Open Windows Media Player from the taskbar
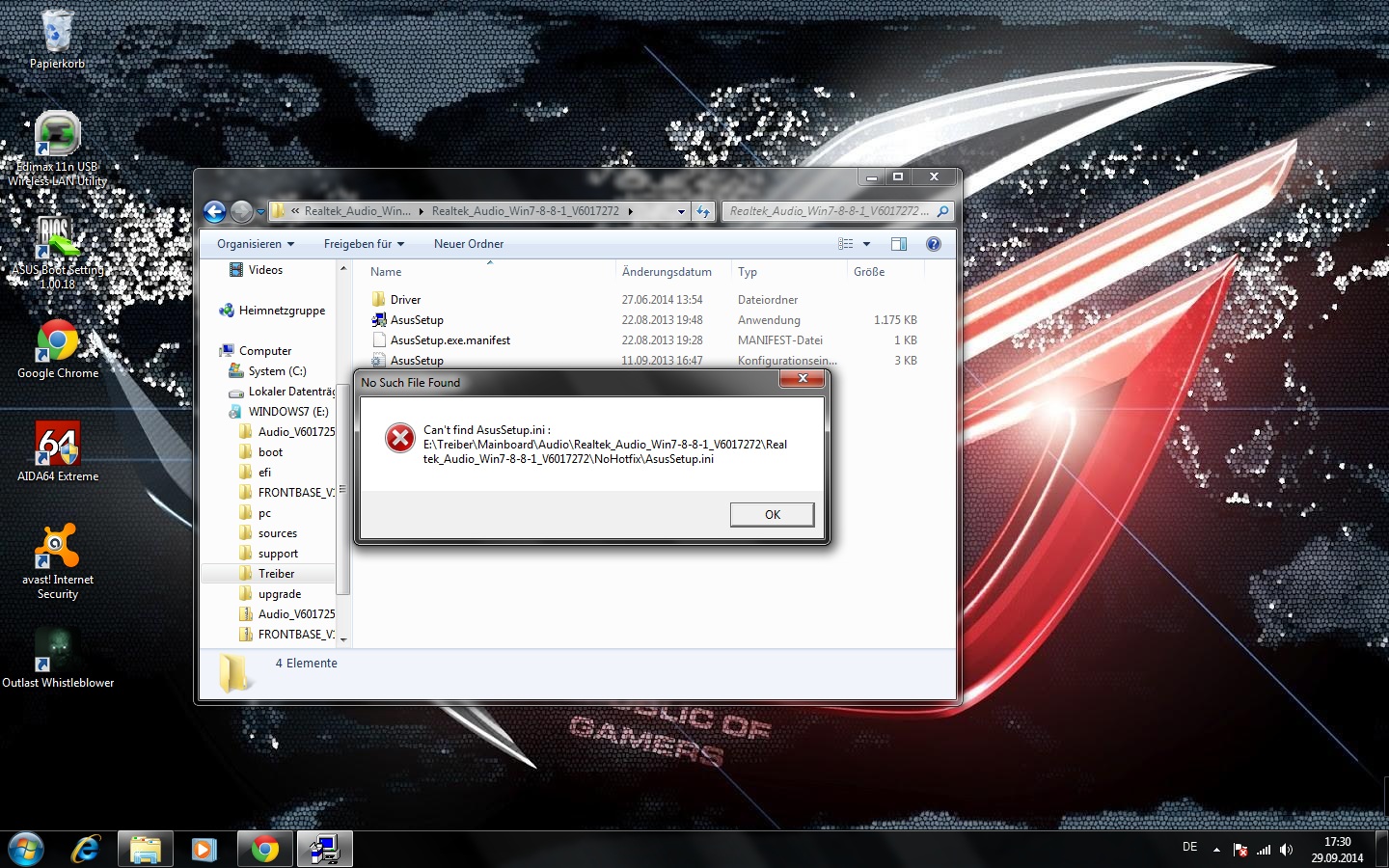This screenshot has height=868, width=1389. (x=204, y=849)
